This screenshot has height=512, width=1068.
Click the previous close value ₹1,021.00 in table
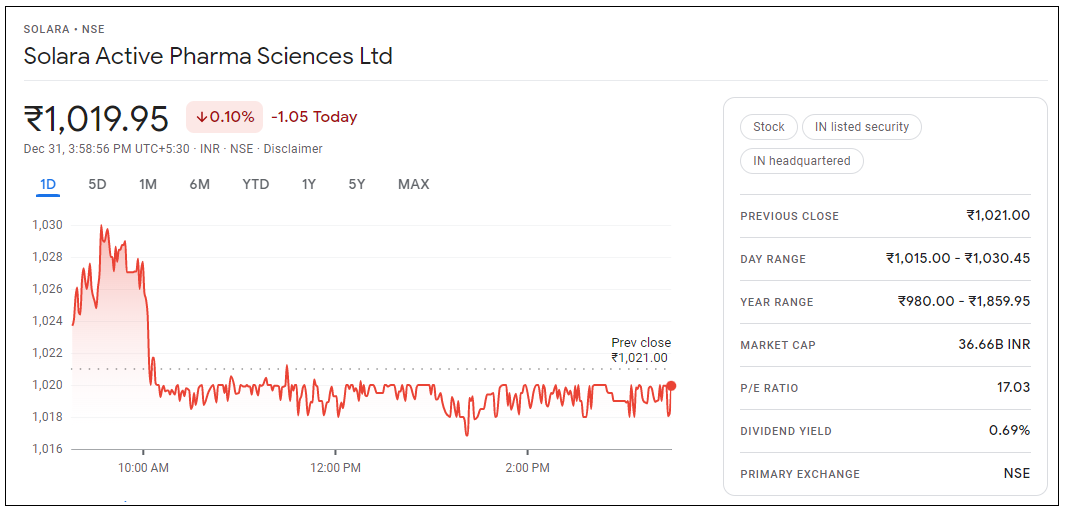point(998,215)
